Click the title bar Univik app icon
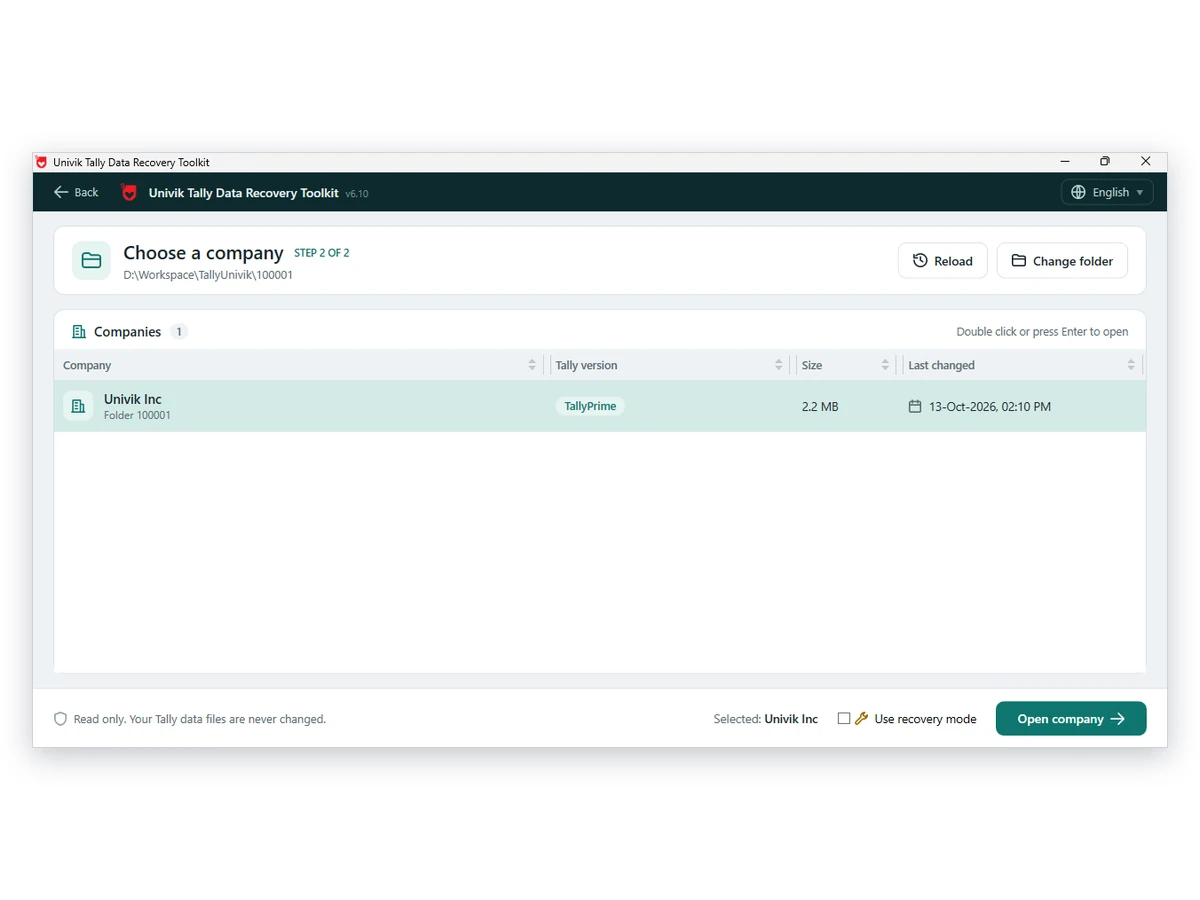The height and width of the screenshot is (900, 1200). (x=41, y=162)
